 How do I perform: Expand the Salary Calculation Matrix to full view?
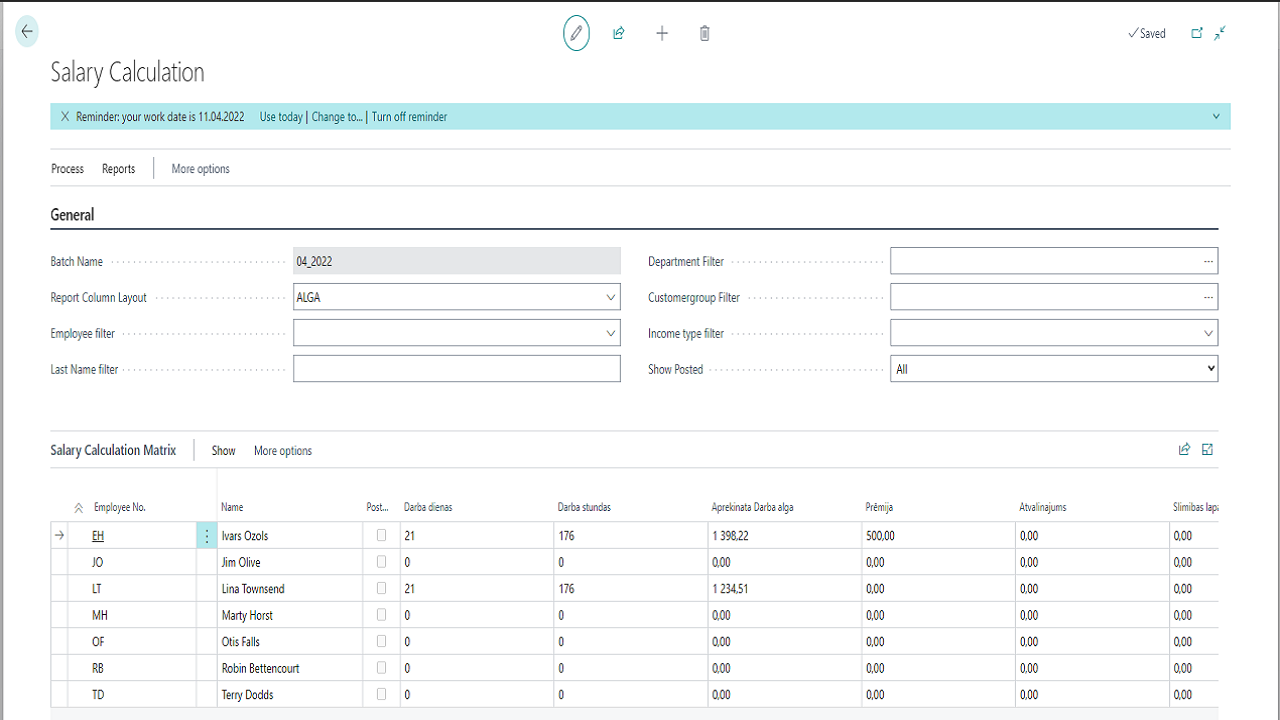point(1208,450)
